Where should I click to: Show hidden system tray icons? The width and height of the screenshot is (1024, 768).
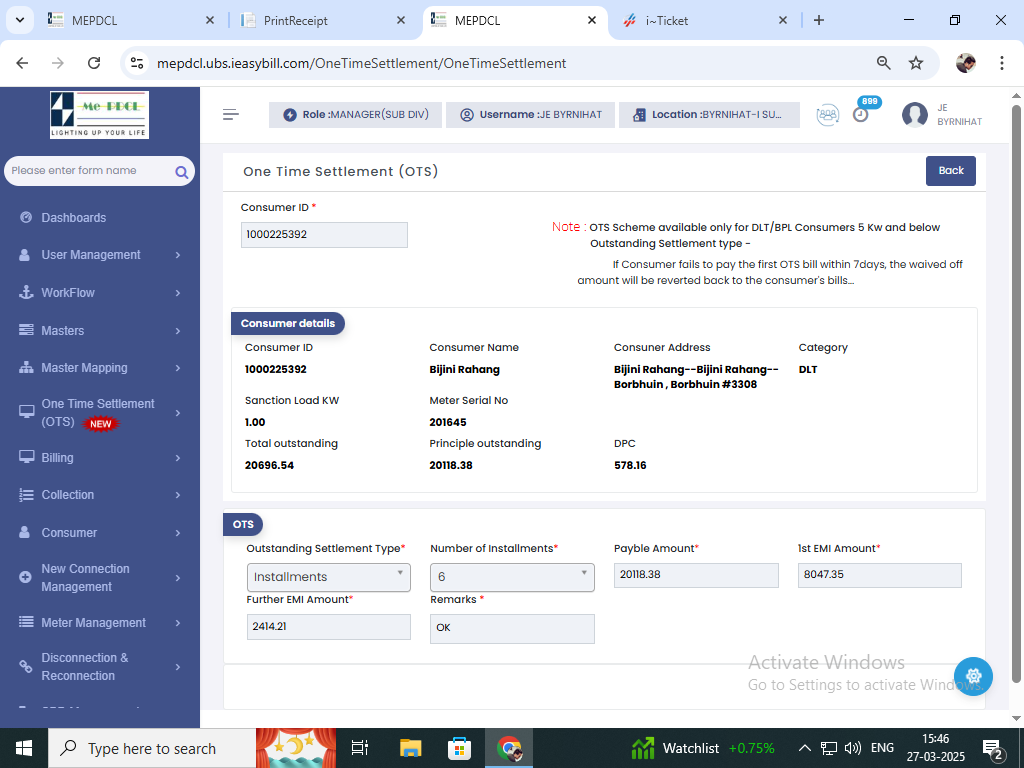(805, 748)
